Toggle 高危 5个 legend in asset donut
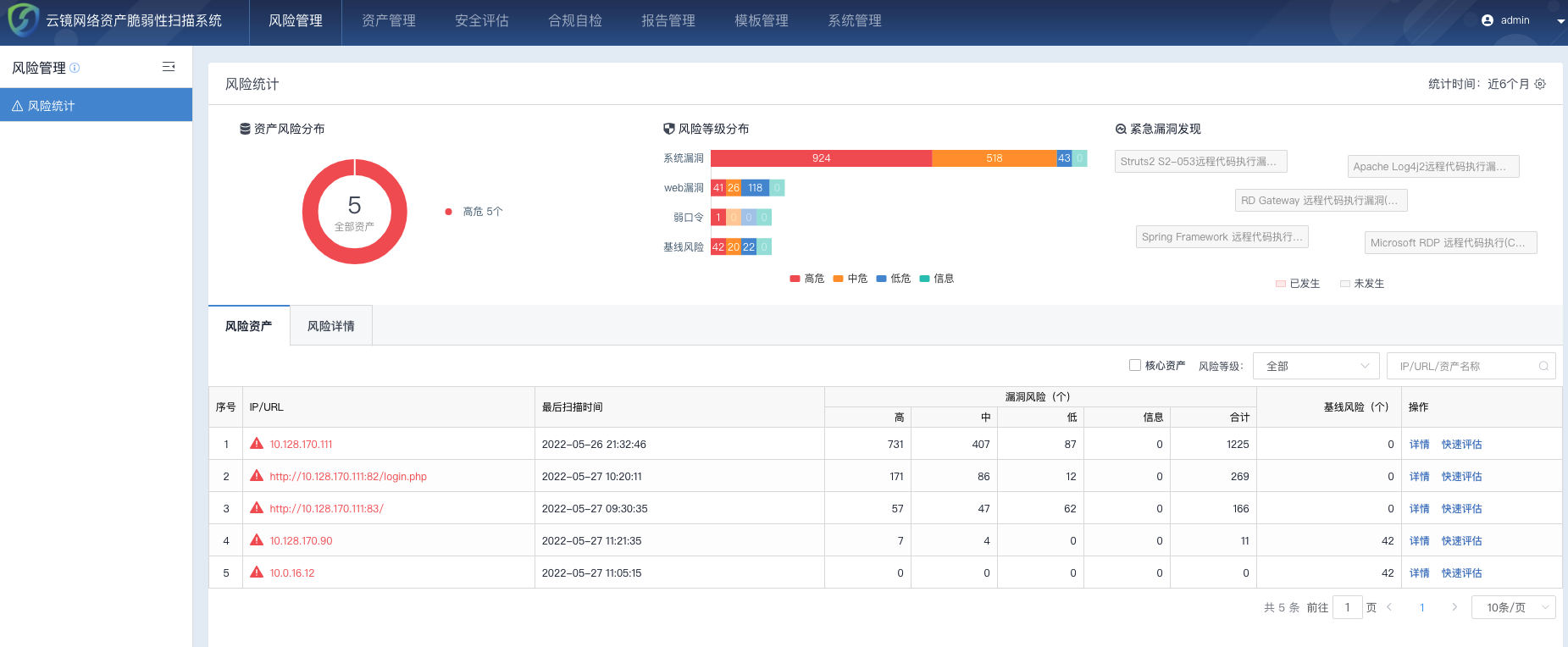Image resolution: width=1568 pixels, height=647 pixels. [x=474, y=212]
